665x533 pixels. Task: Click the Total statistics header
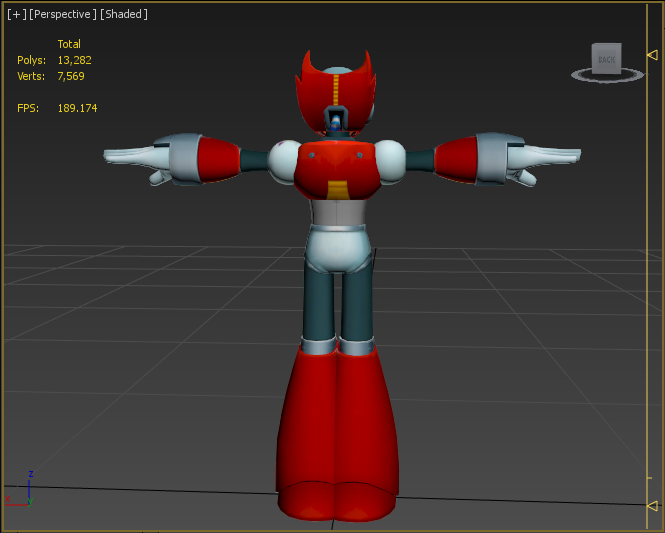[69, 44]
